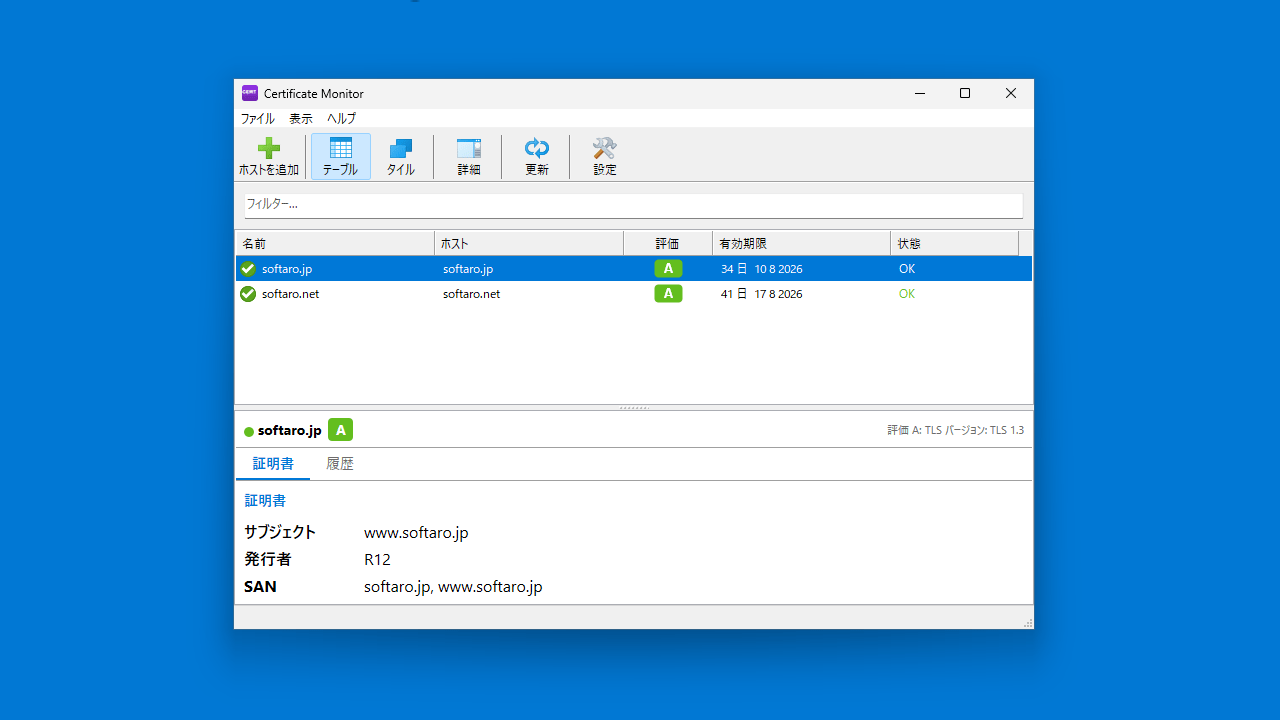Open Settings (設定) tools icon

tap(605, 148)
